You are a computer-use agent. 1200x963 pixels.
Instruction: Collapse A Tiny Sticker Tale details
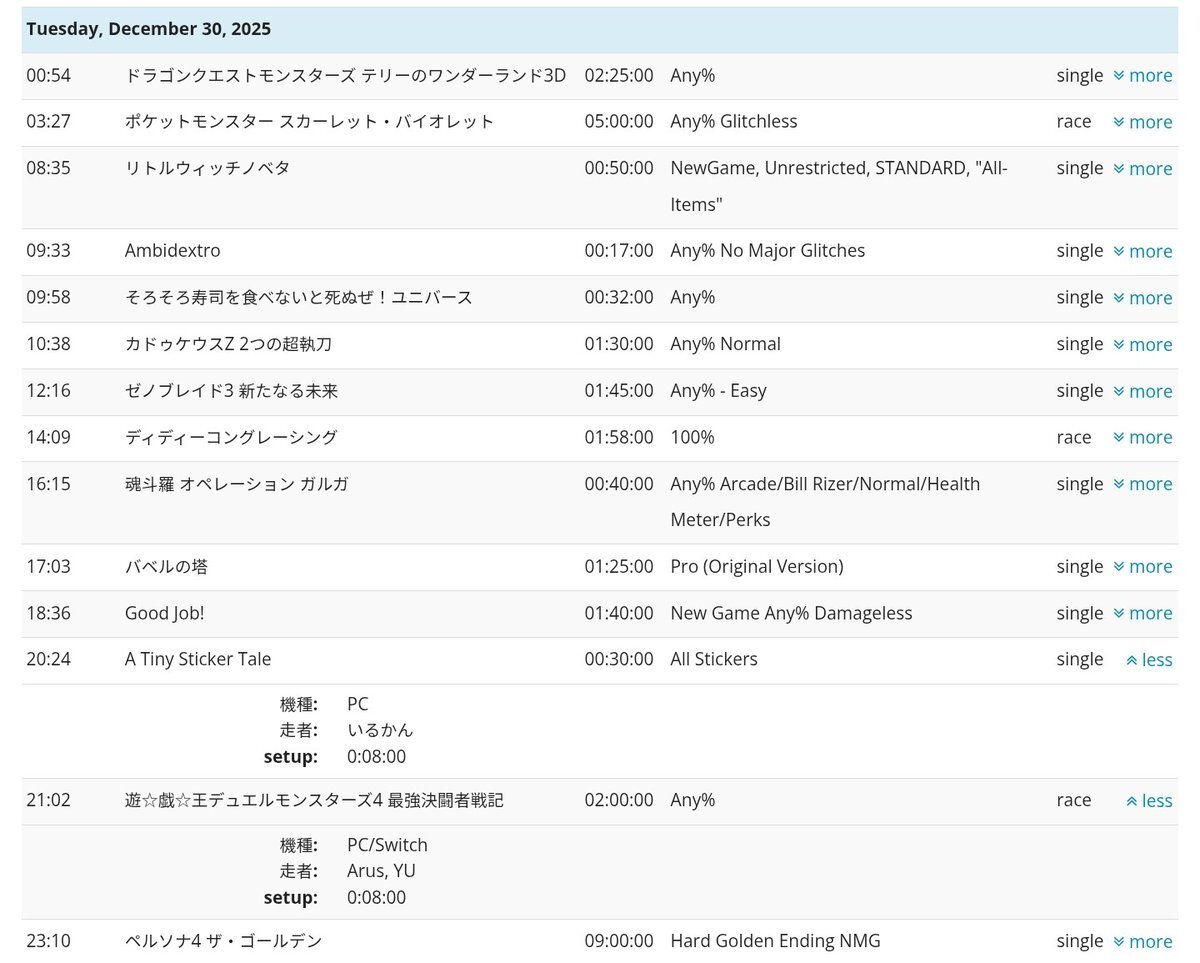[1148, 660]
